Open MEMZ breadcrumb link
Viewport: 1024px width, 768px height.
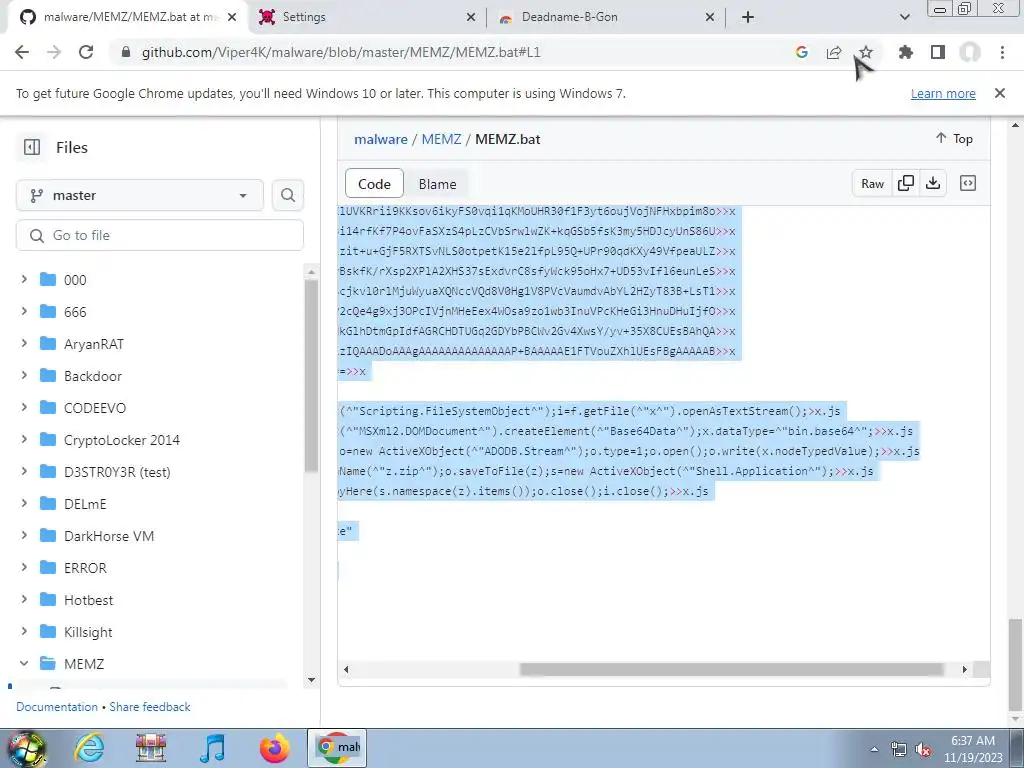tap(441, 139)
